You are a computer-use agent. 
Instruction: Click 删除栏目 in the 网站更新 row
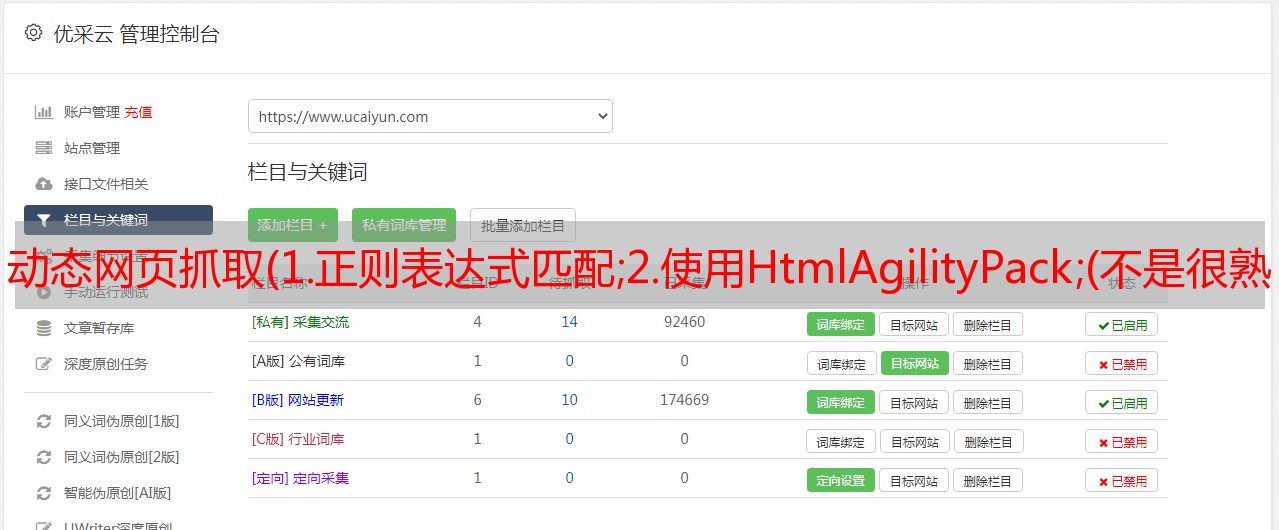[988, 402]
